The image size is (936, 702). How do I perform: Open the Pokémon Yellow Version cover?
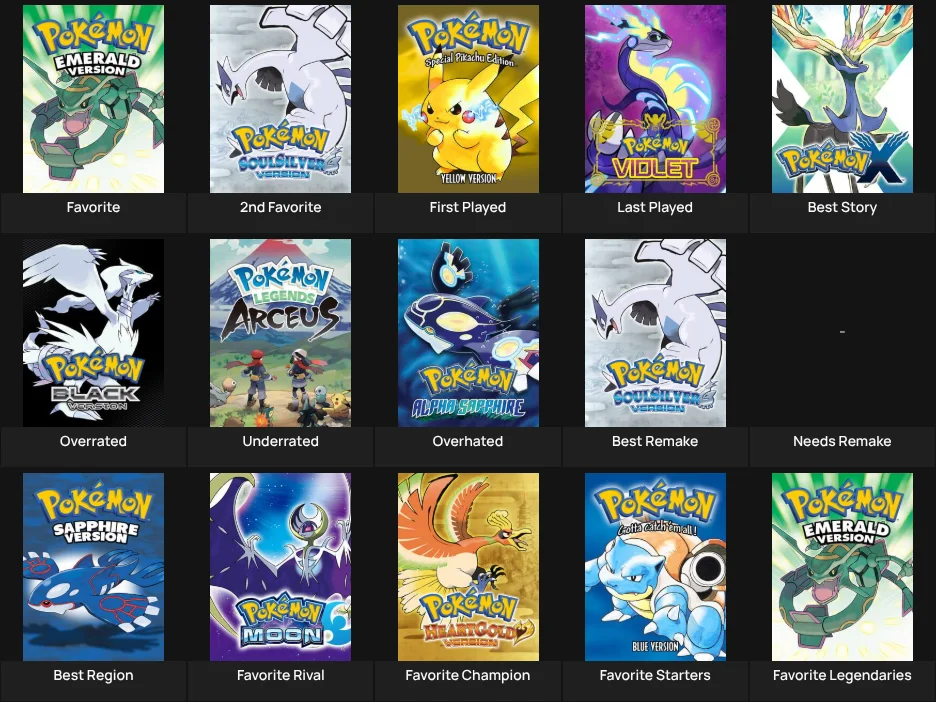[x=468, y=99]
